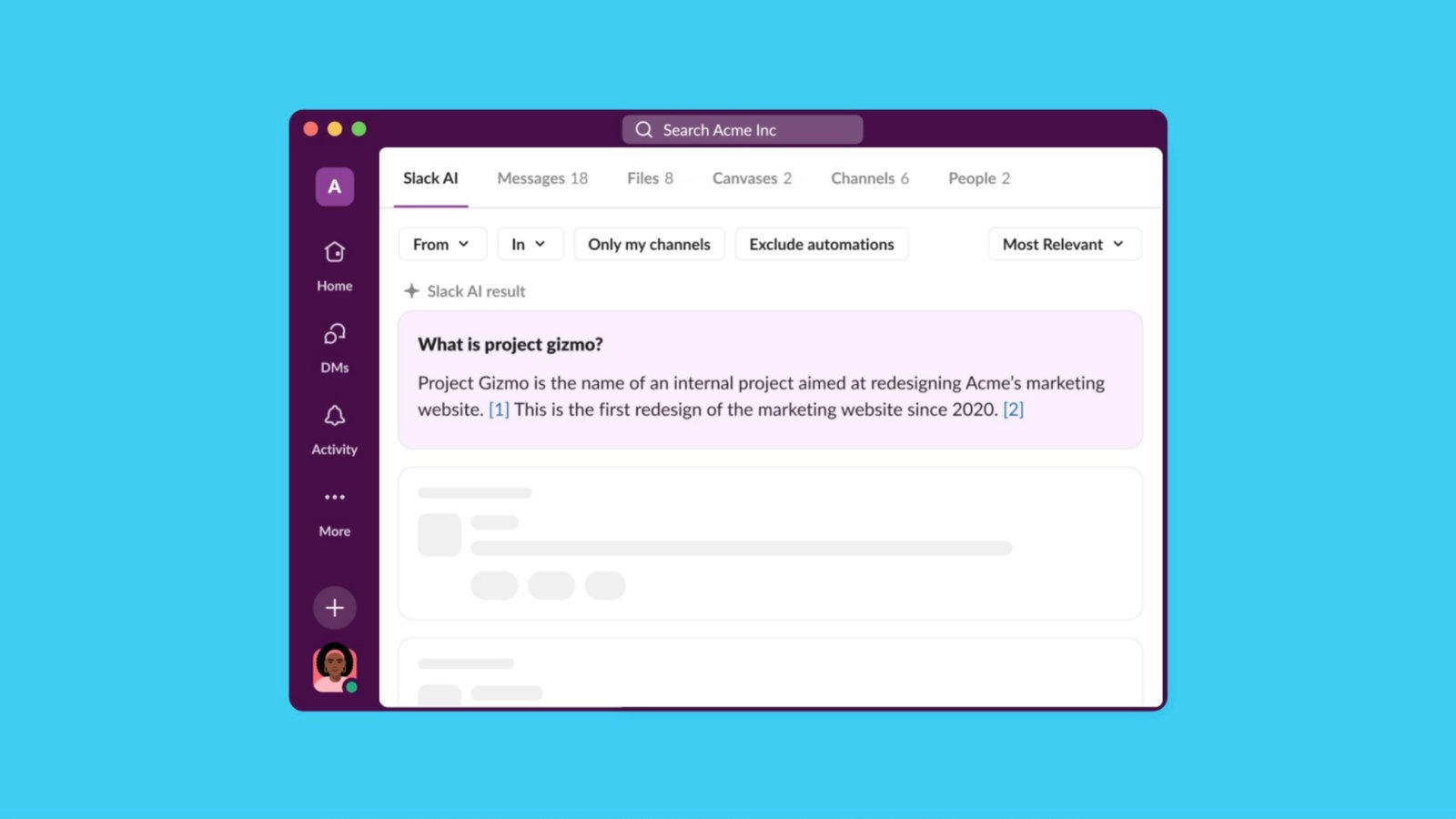Image resolution: width=1456 pixels, height=819 pixels.
Task: Click the plus create new button
Action: [x=334, y=608]
